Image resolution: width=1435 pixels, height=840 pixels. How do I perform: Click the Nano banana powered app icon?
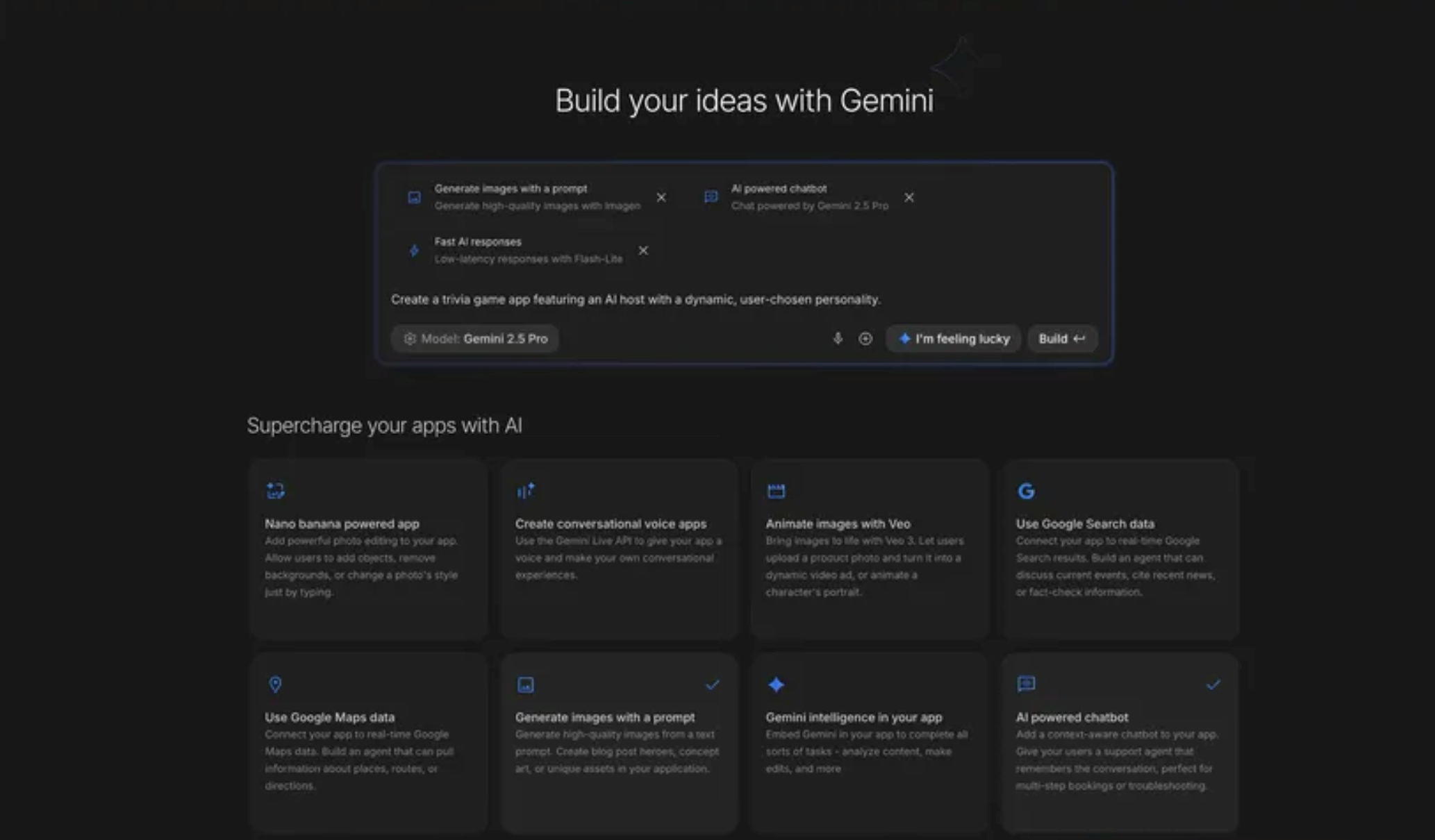276,490
